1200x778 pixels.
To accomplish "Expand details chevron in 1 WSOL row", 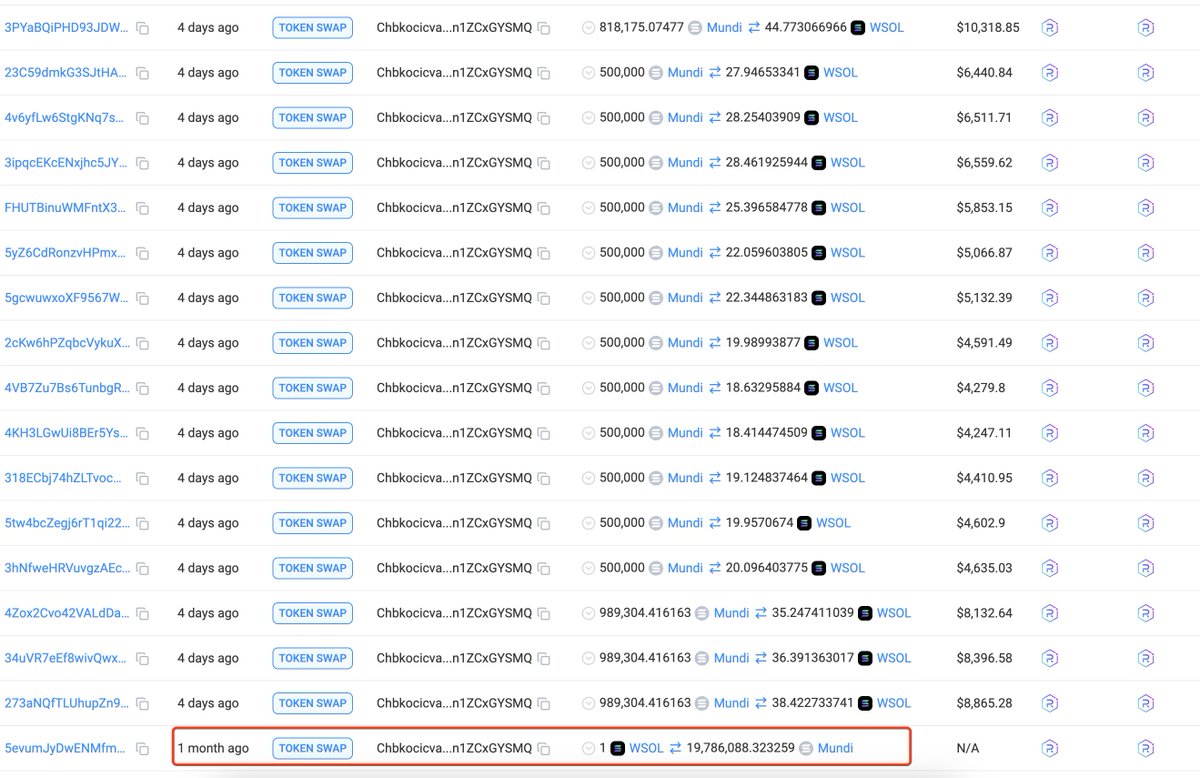I will (x=589, y=748).
